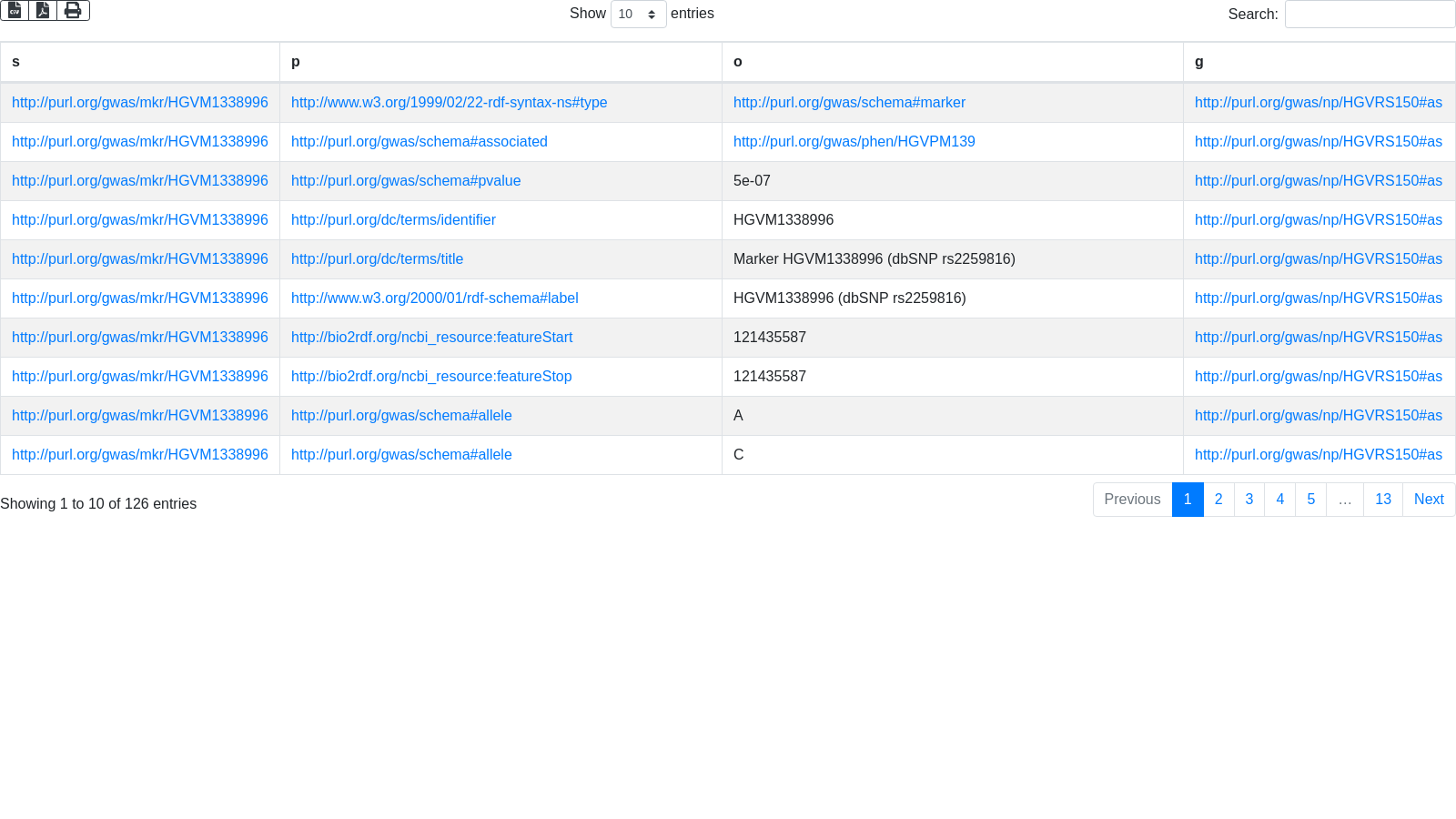Export table as CSV file
The width and height of the screenshot is (1456, 819).
click(15, 10)
